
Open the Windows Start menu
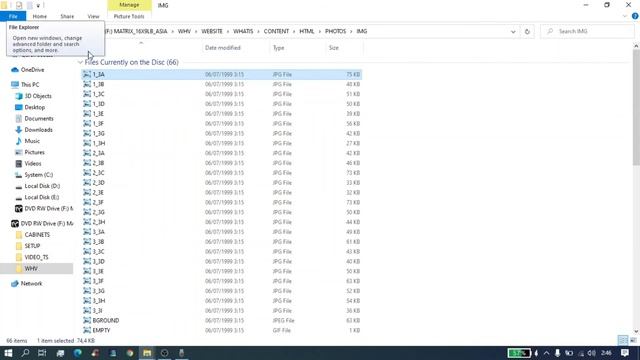8,353
